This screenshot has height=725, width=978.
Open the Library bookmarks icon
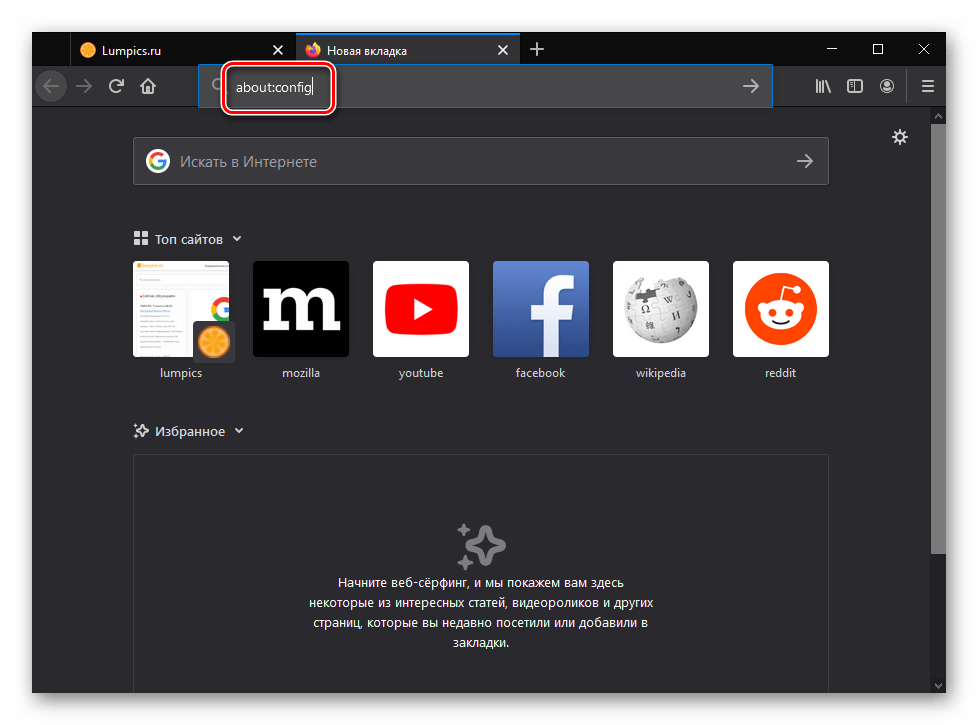(x=823, y=87)
